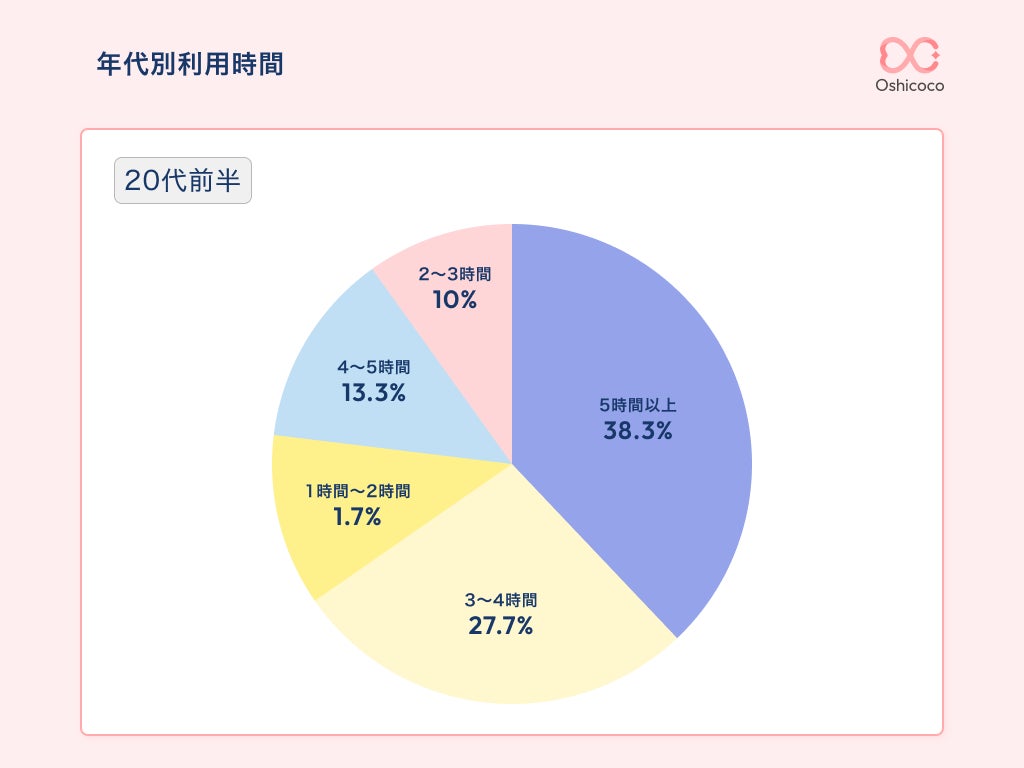This screenshot has height=768, width=1024.
Task: Click the Oshicoco wordmark text
Action: pos(909,86)
